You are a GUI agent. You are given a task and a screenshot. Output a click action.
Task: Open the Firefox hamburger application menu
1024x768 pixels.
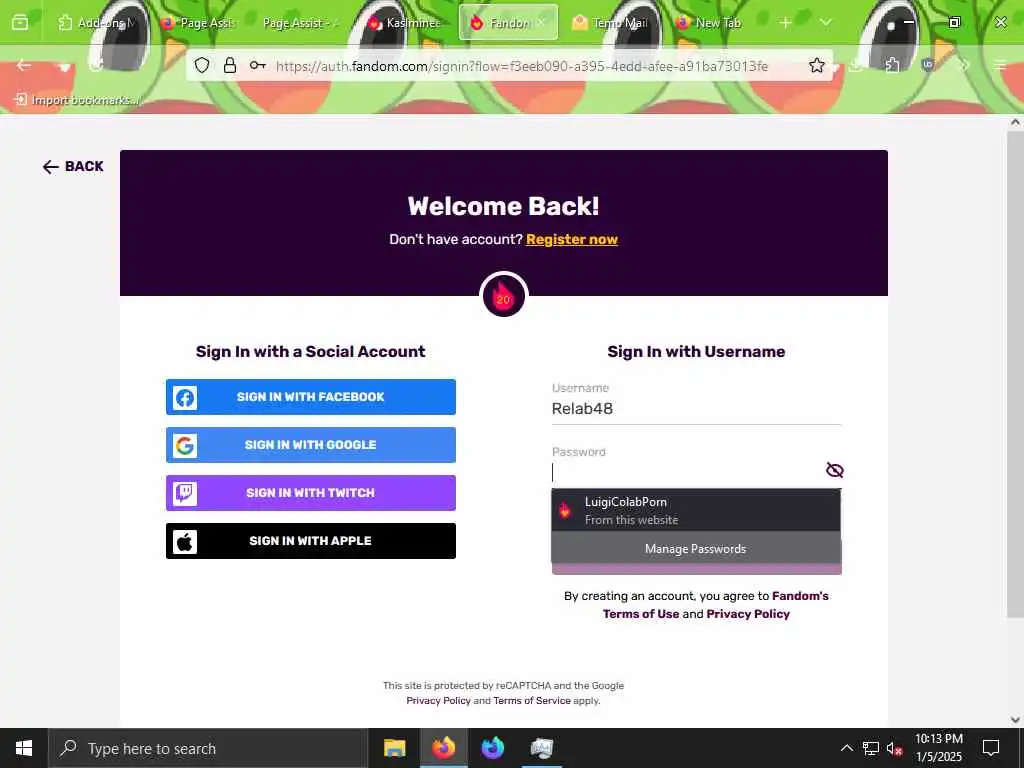[x=1000, y=65]
